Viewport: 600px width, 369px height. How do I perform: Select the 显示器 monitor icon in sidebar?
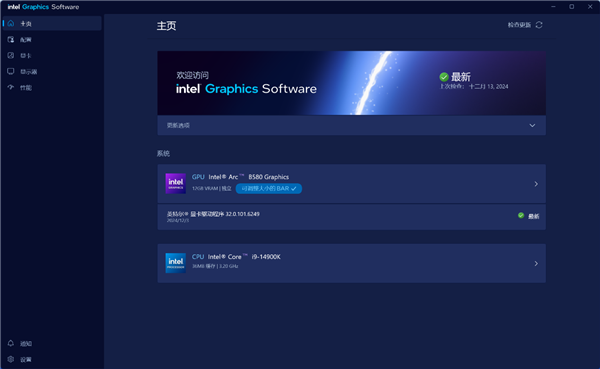(11, 72)
